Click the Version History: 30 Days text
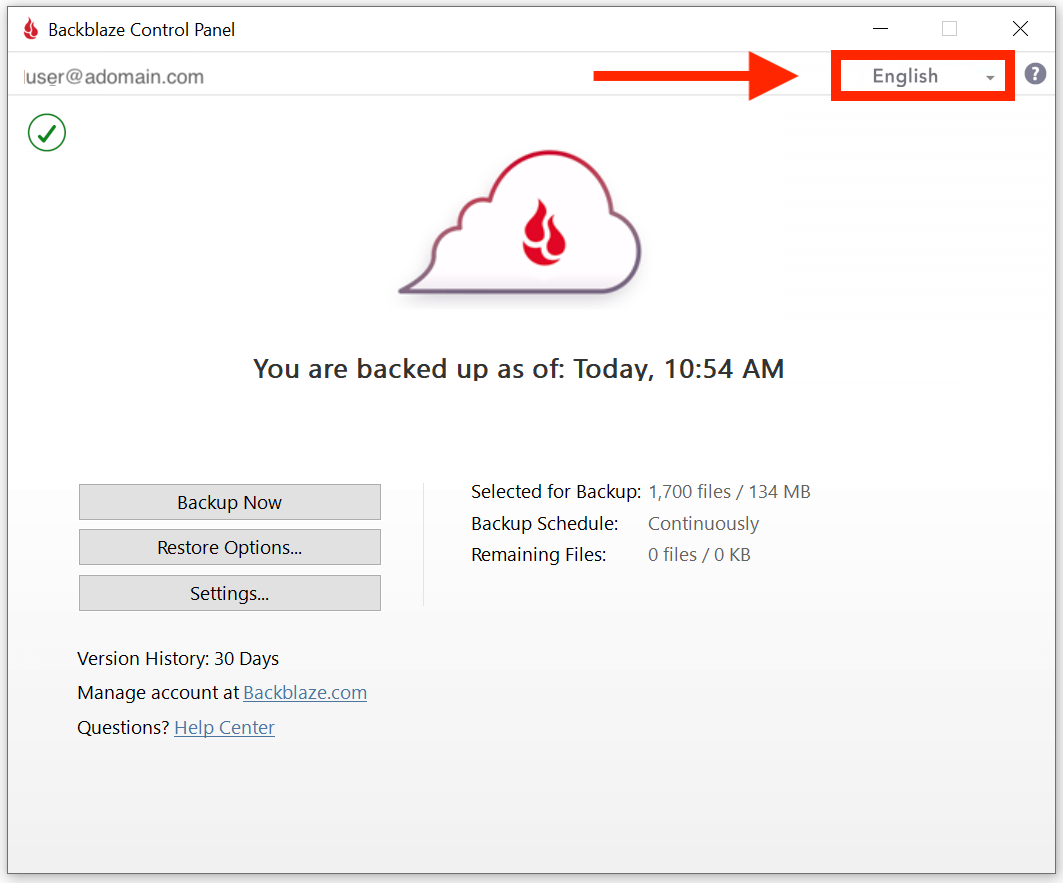This screenshot has width=1063, height=883. [178, 659]
